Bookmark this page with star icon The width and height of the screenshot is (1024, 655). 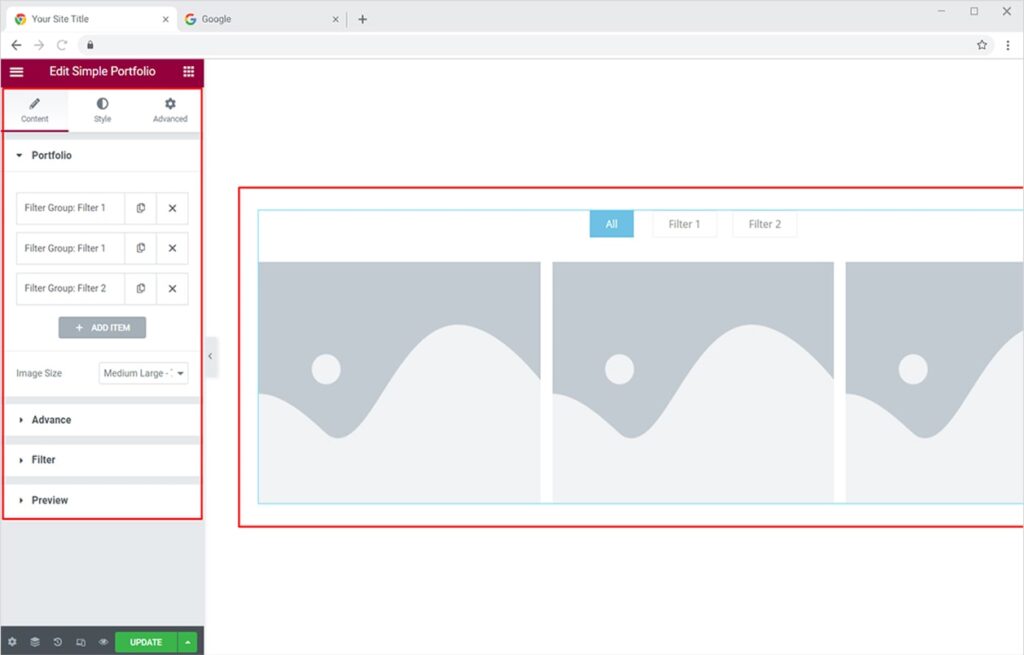tap(982, 45)
